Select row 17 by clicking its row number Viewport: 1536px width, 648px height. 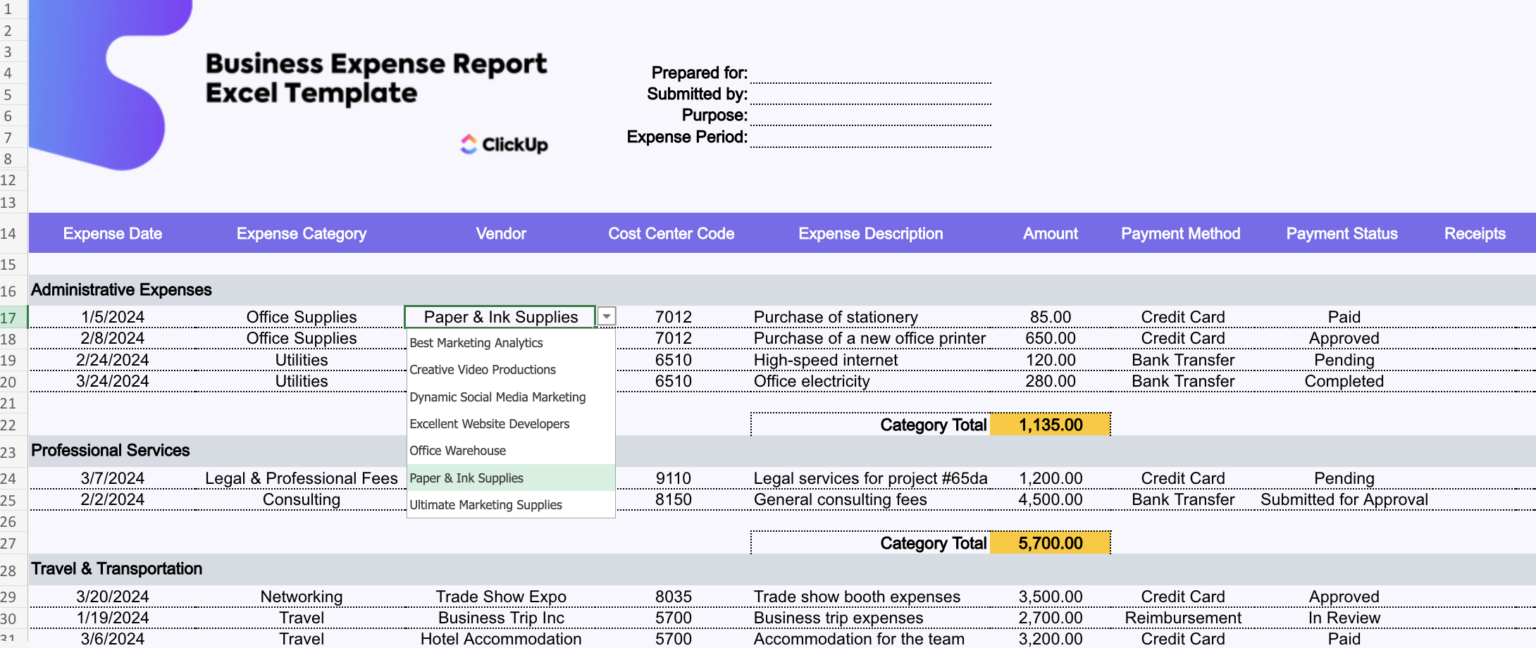click(11, 316)
